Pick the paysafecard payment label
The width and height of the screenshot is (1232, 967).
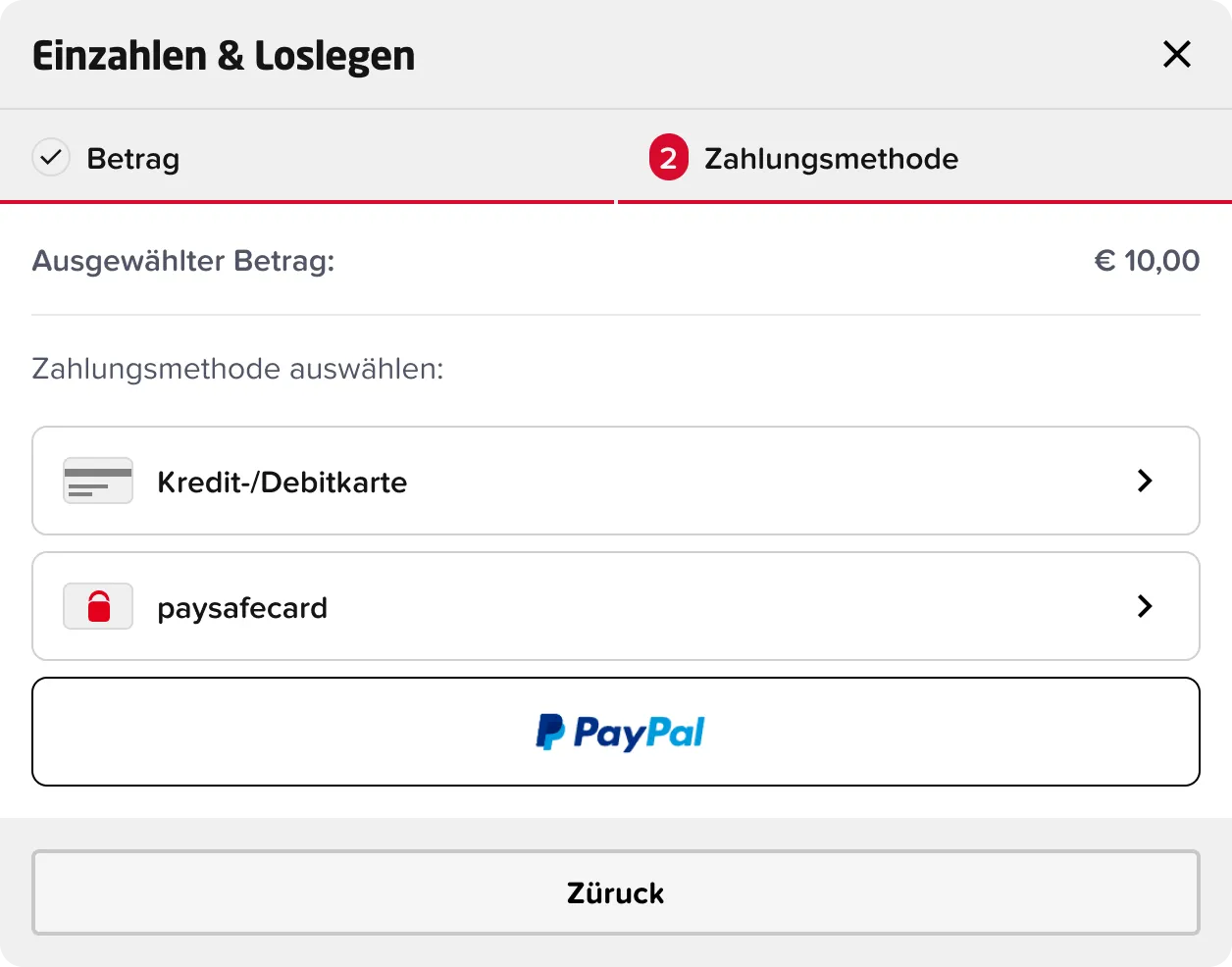click(x=242, y=608)
